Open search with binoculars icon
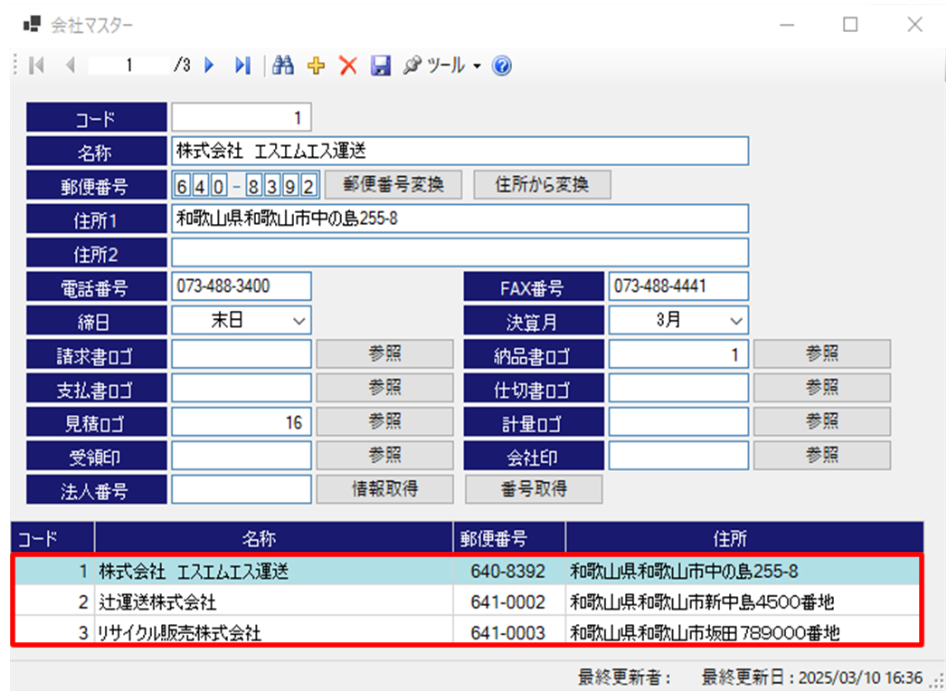 pyautogui.click(x=283, y=65)
